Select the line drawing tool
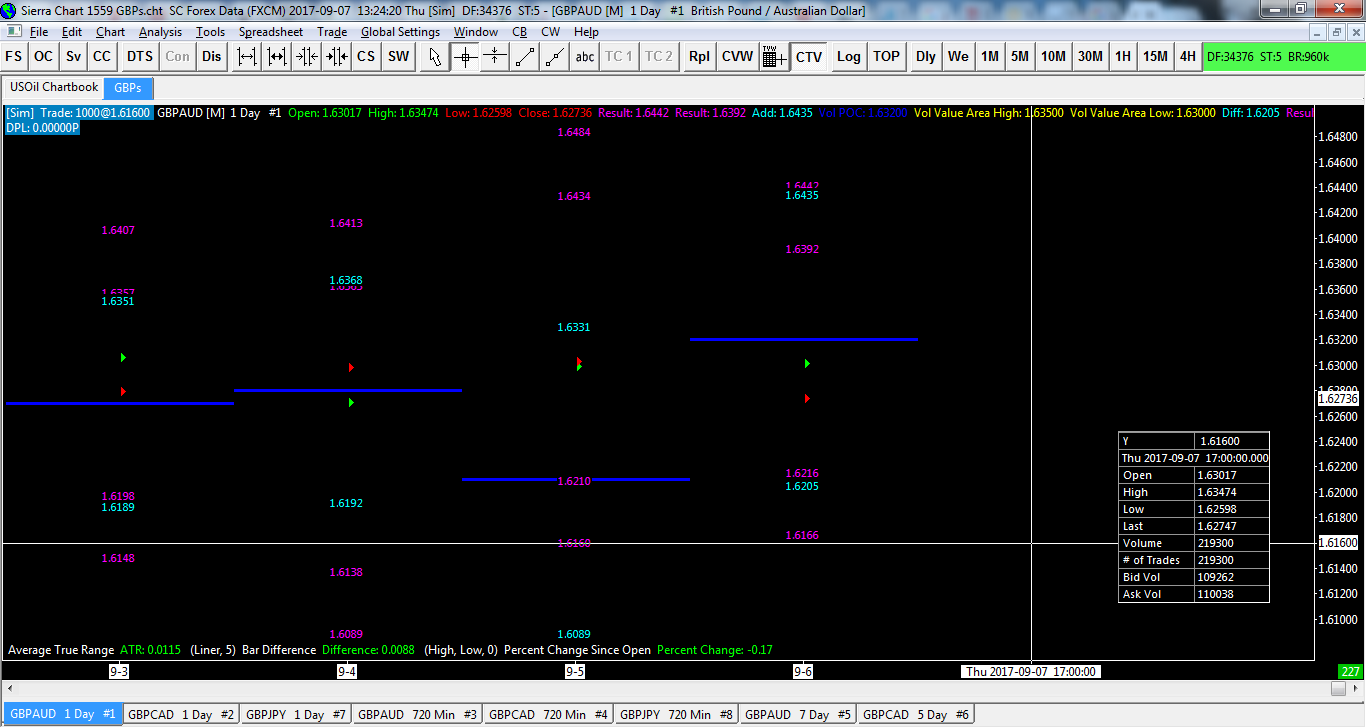Screen dimensions: 1366x728 pyautogui.click(x=525, y=56)
